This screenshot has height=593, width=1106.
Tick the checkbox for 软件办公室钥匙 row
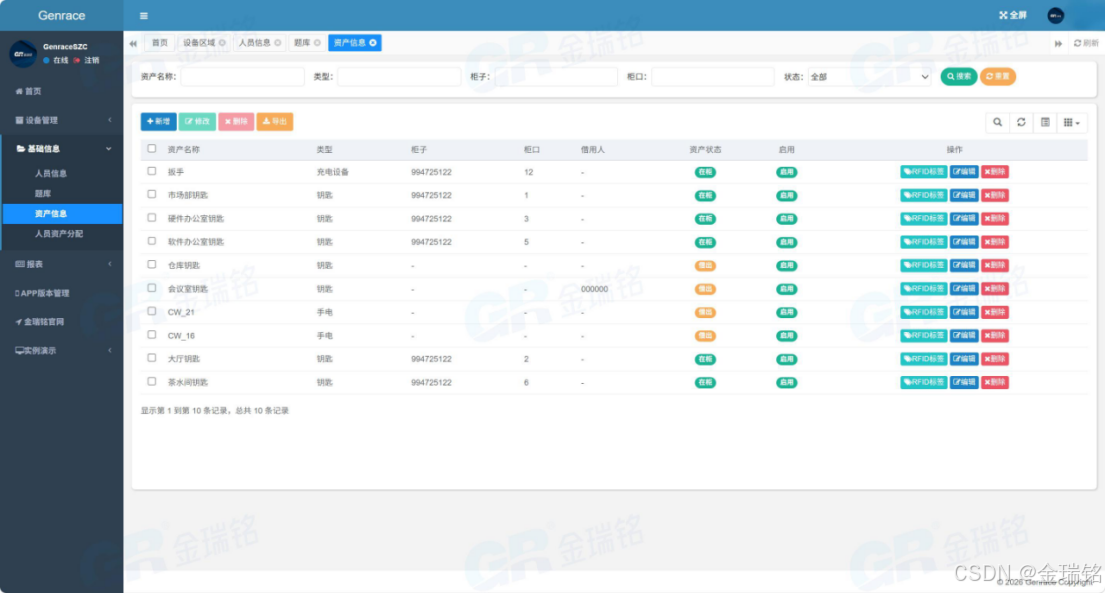152,241
